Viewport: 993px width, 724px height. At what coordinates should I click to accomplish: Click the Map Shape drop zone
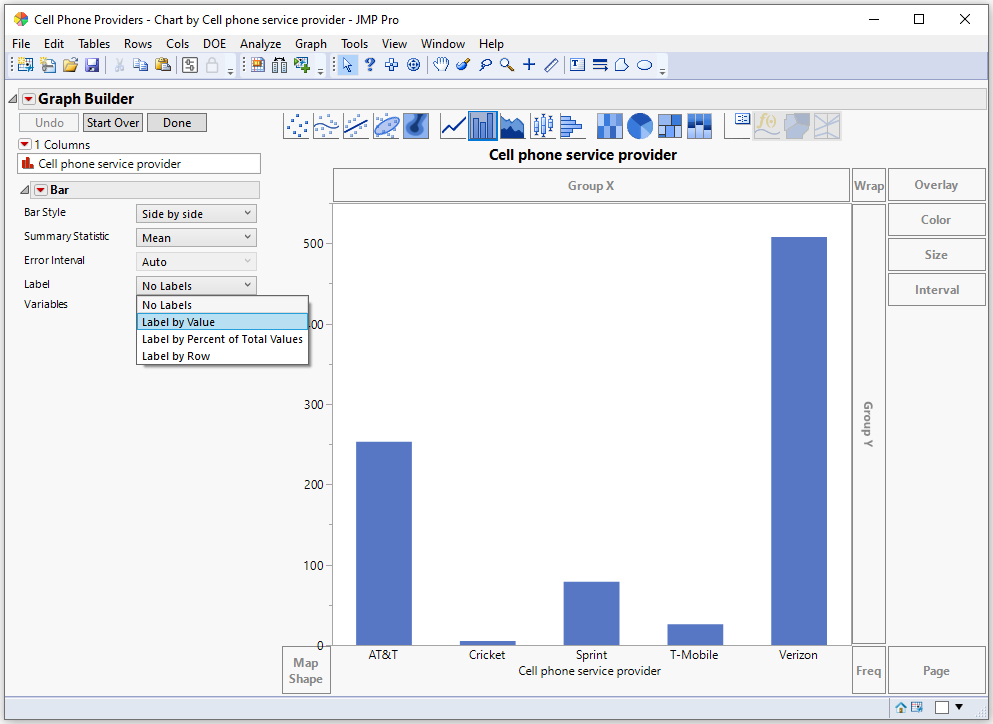[x=305, y=667]
